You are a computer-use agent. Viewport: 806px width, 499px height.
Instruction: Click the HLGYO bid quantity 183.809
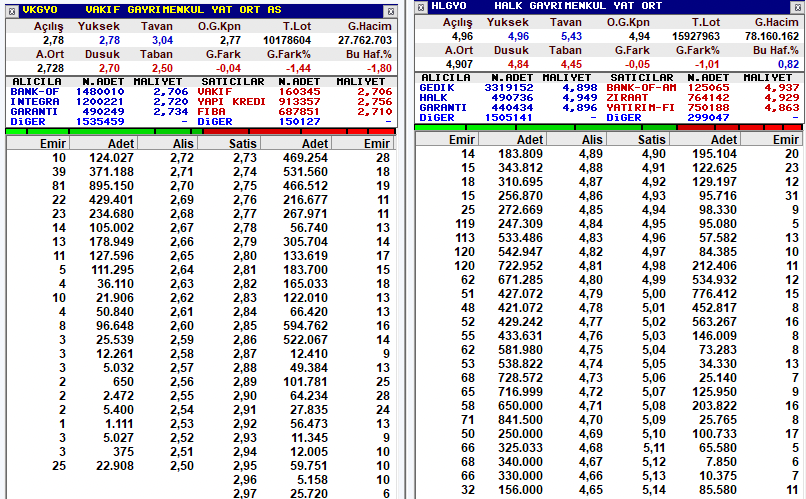coord(520,154)
